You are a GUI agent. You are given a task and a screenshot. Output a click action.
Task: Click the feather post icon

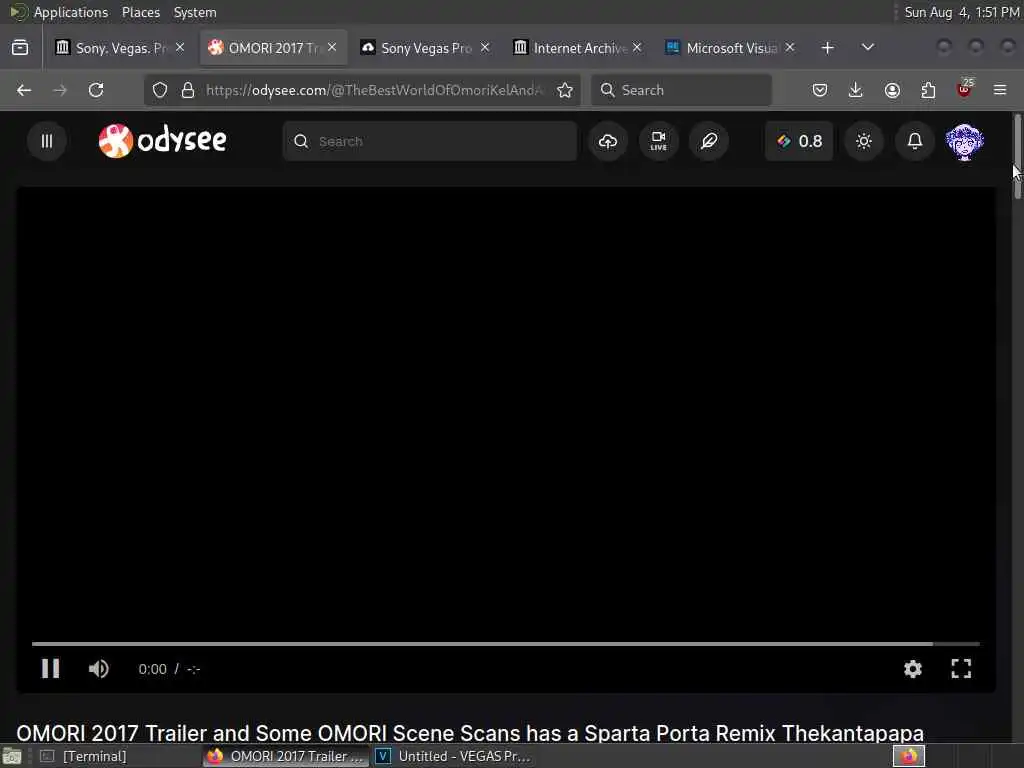tap(709, 141)
